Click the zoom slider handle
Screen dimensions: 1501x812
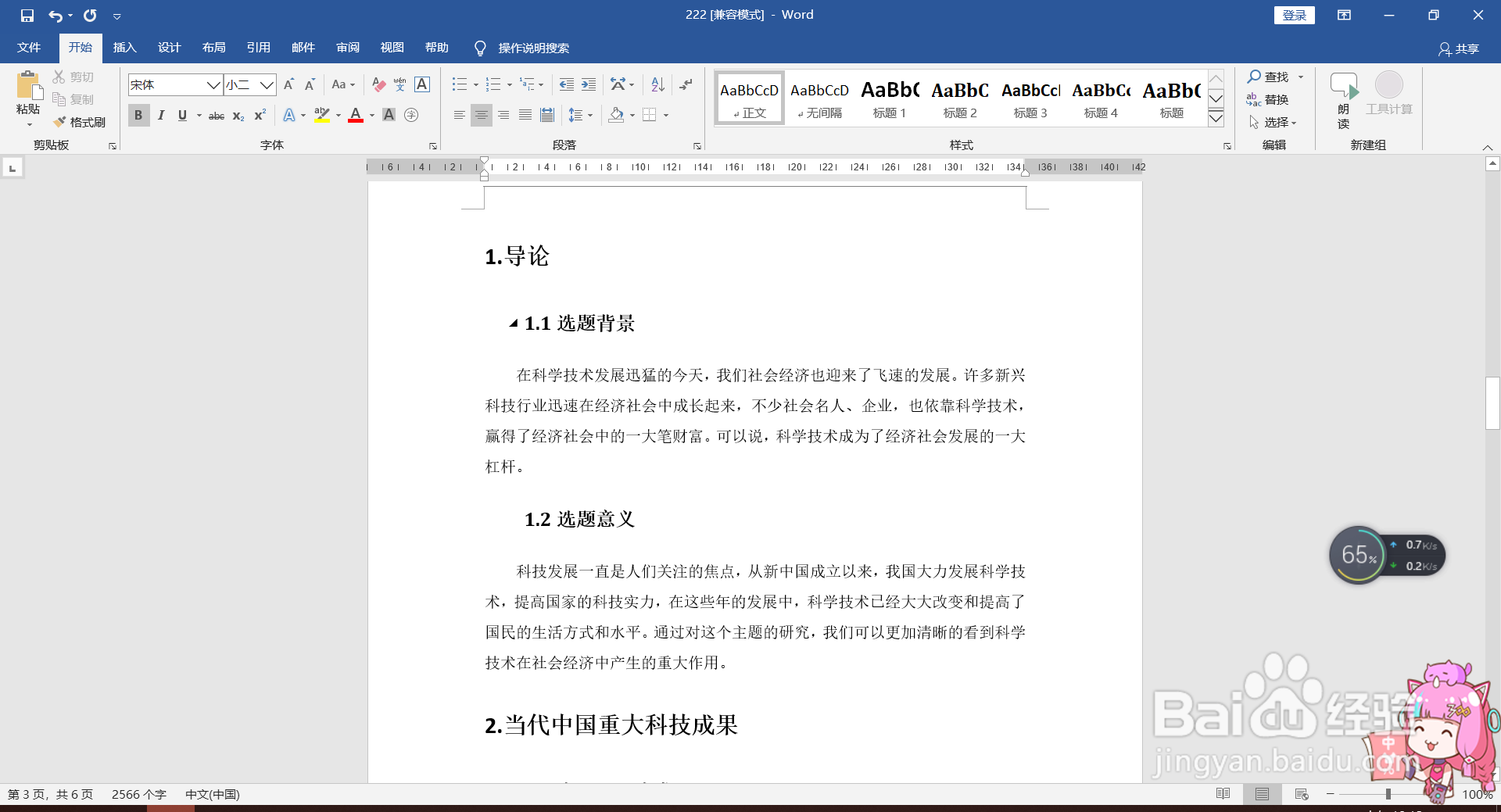click(x=1388, y=794)
